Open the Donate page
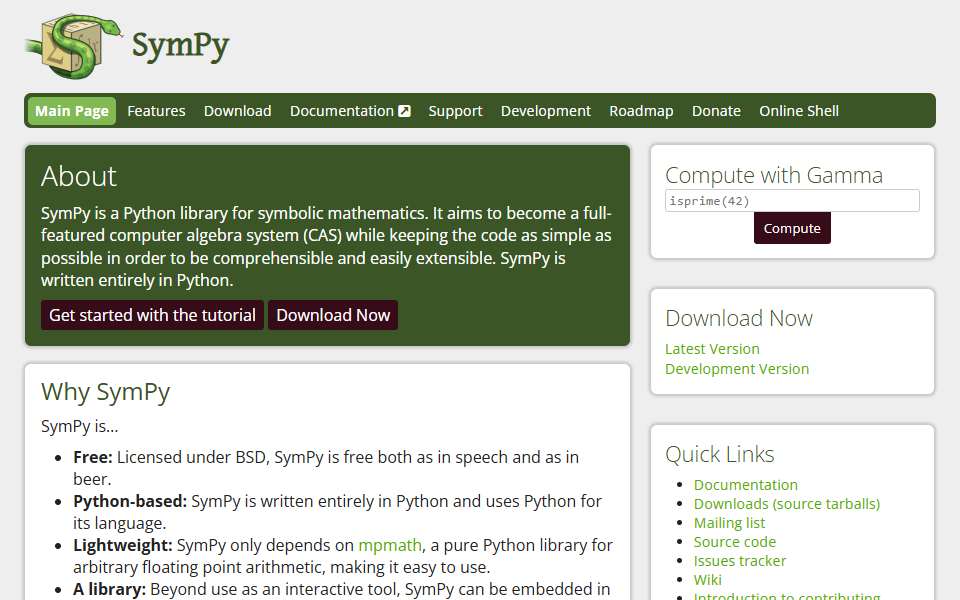960x600 pixels. tap(716, 111)
